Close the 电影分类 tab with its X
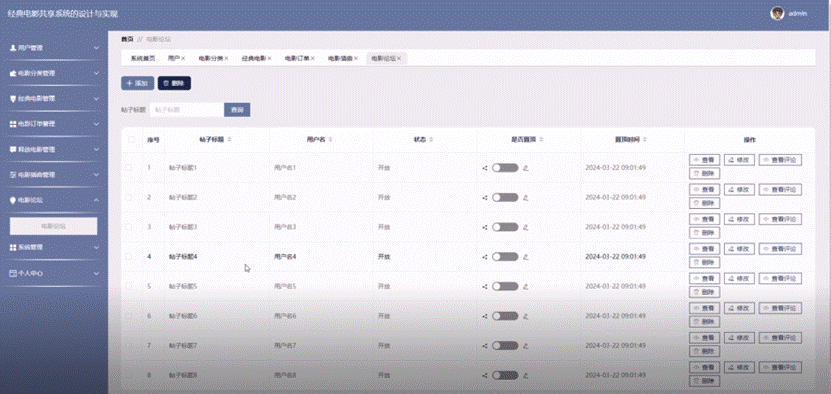Viewport: 831px width, 394px height. (x=226, y=58)
